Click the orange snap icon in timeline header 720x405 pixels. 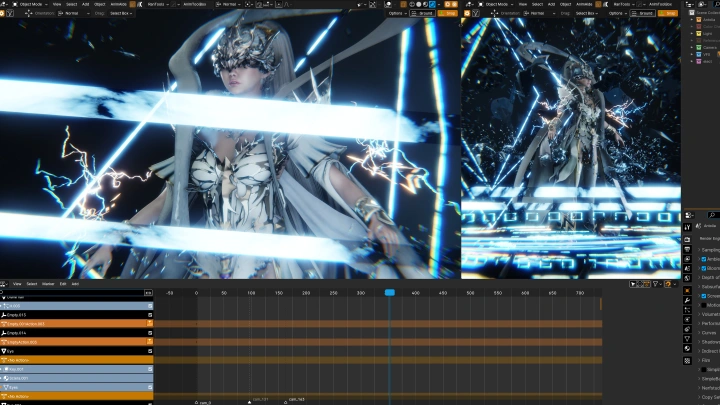point(668,284)
